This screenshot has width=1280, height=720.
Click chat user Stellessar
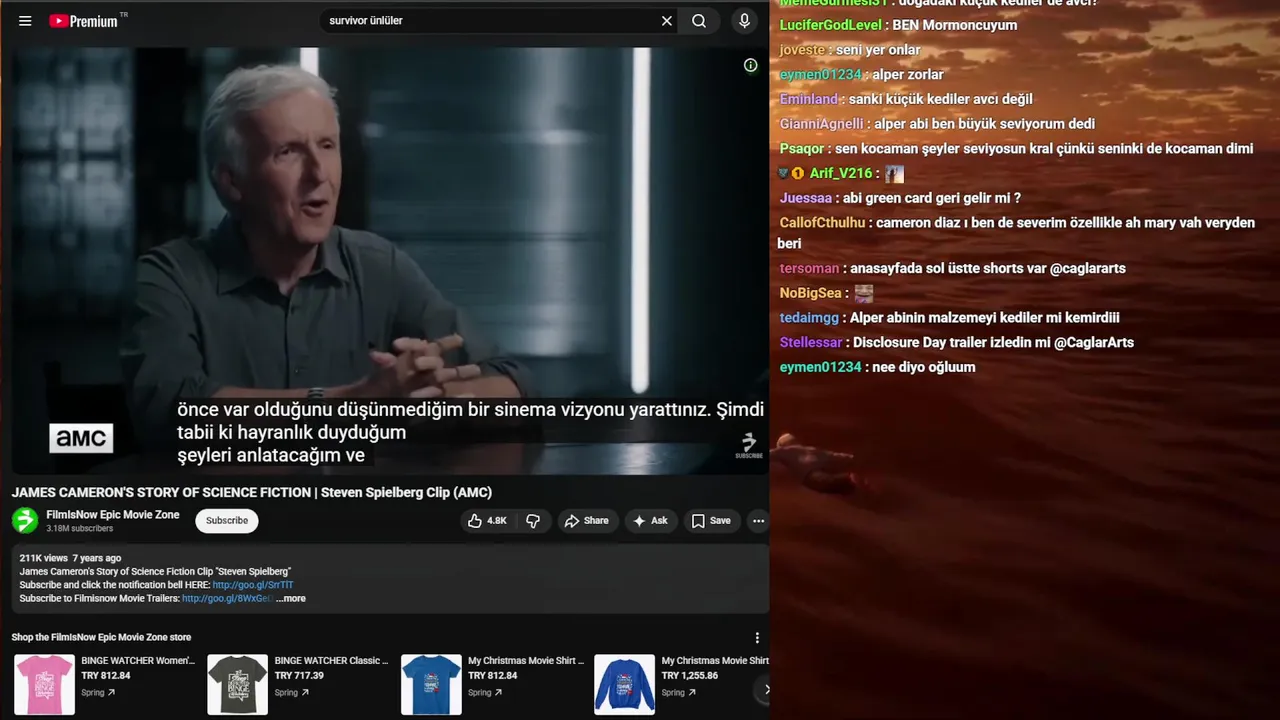811,343
